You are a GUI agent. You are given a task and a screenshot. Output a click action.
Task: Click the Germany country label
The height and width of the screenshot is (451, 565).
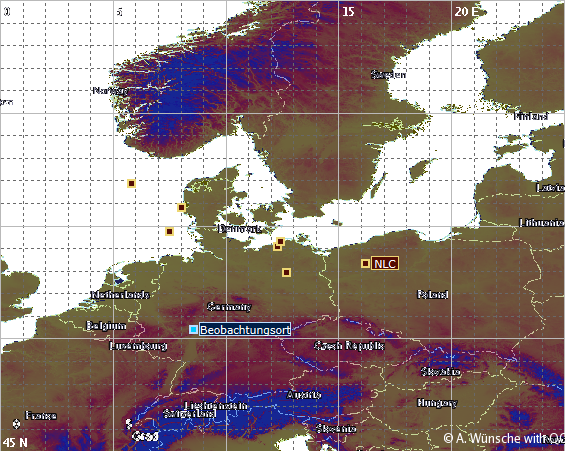tap(229, 307)
